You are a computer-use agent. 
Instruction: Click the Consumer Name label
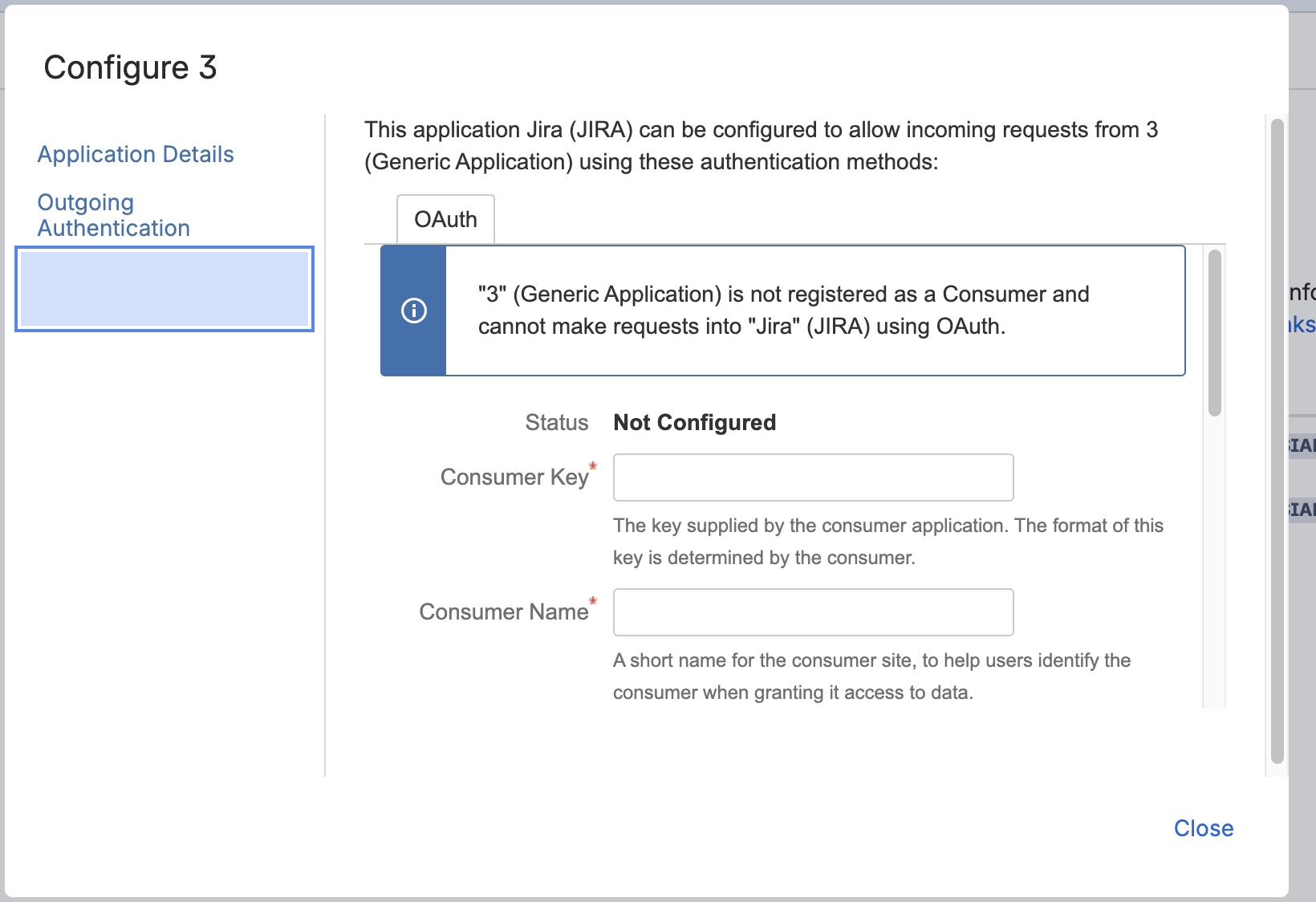504,612
